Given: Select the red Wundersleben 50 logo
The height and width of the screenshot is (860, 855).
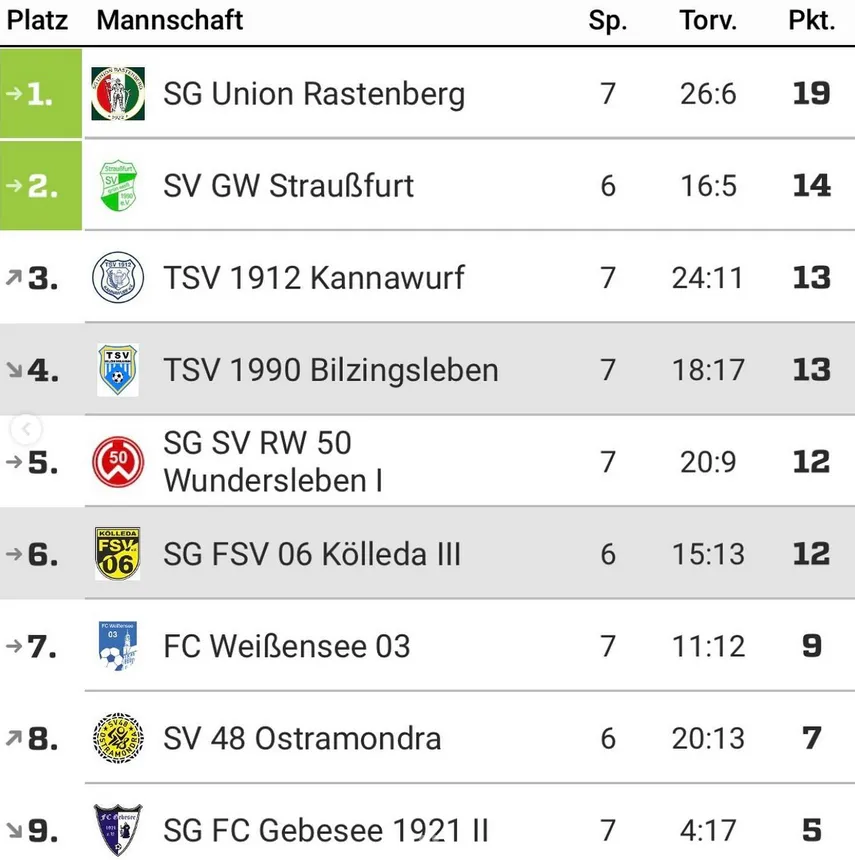Looking at the screenshot, I should pos(118,462).
